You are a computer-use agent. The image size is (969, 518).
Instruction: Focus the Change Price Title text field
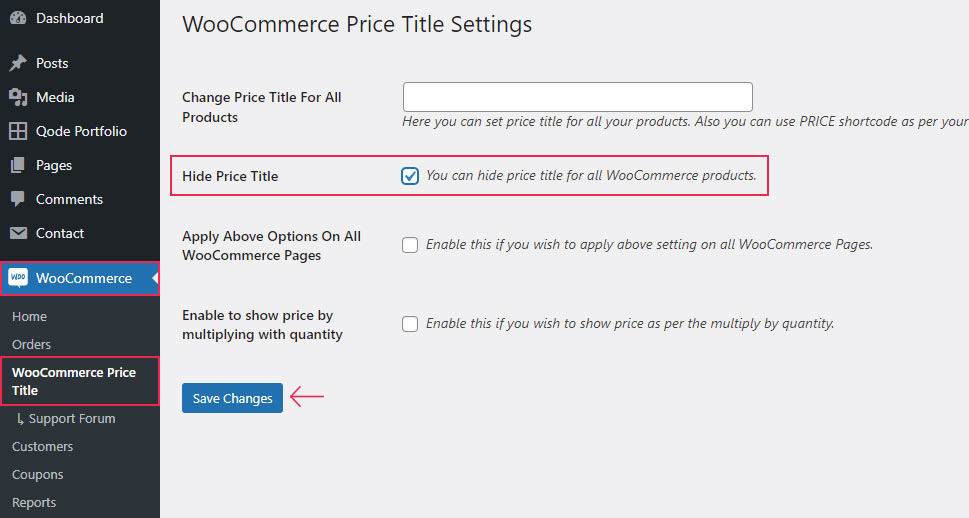click(x=578, y=97)
